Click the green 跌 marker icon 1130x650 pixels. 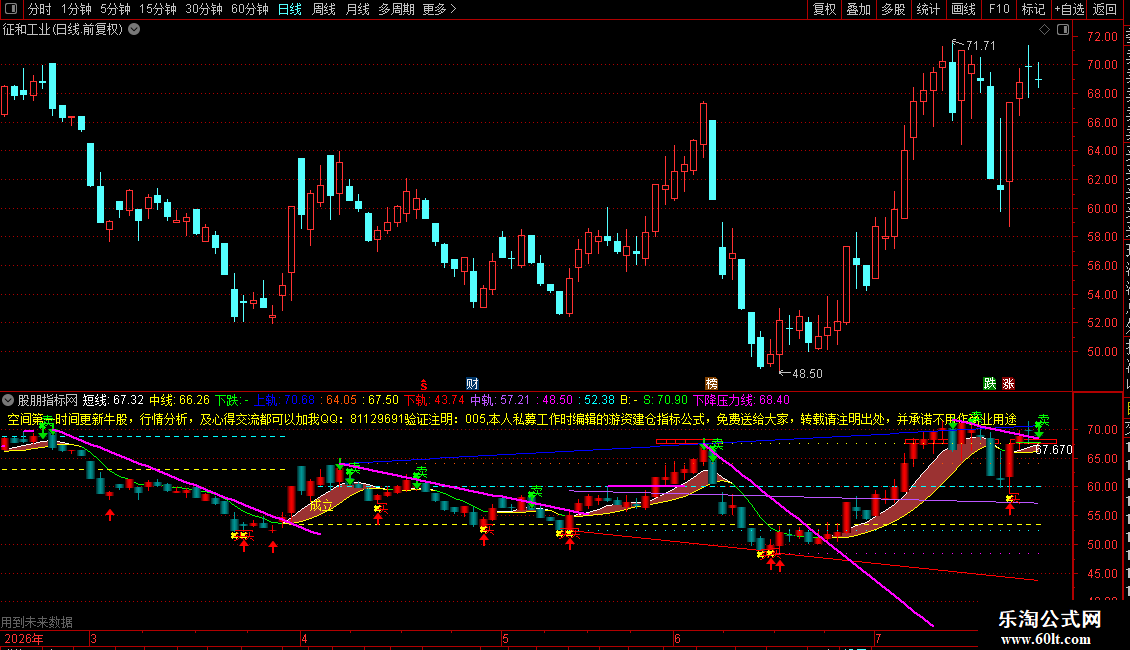(990, 383)
